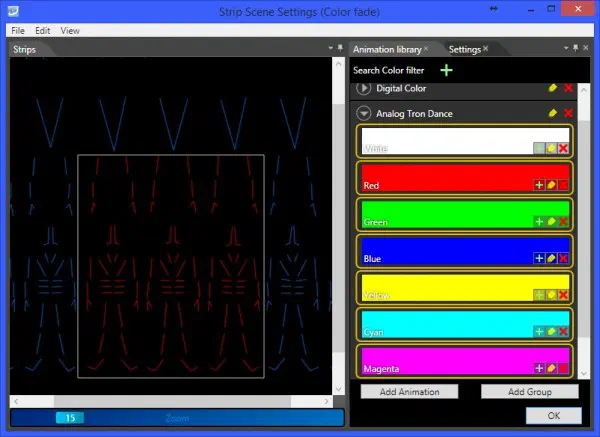Delete the White animation

click(x=563, y=148)
